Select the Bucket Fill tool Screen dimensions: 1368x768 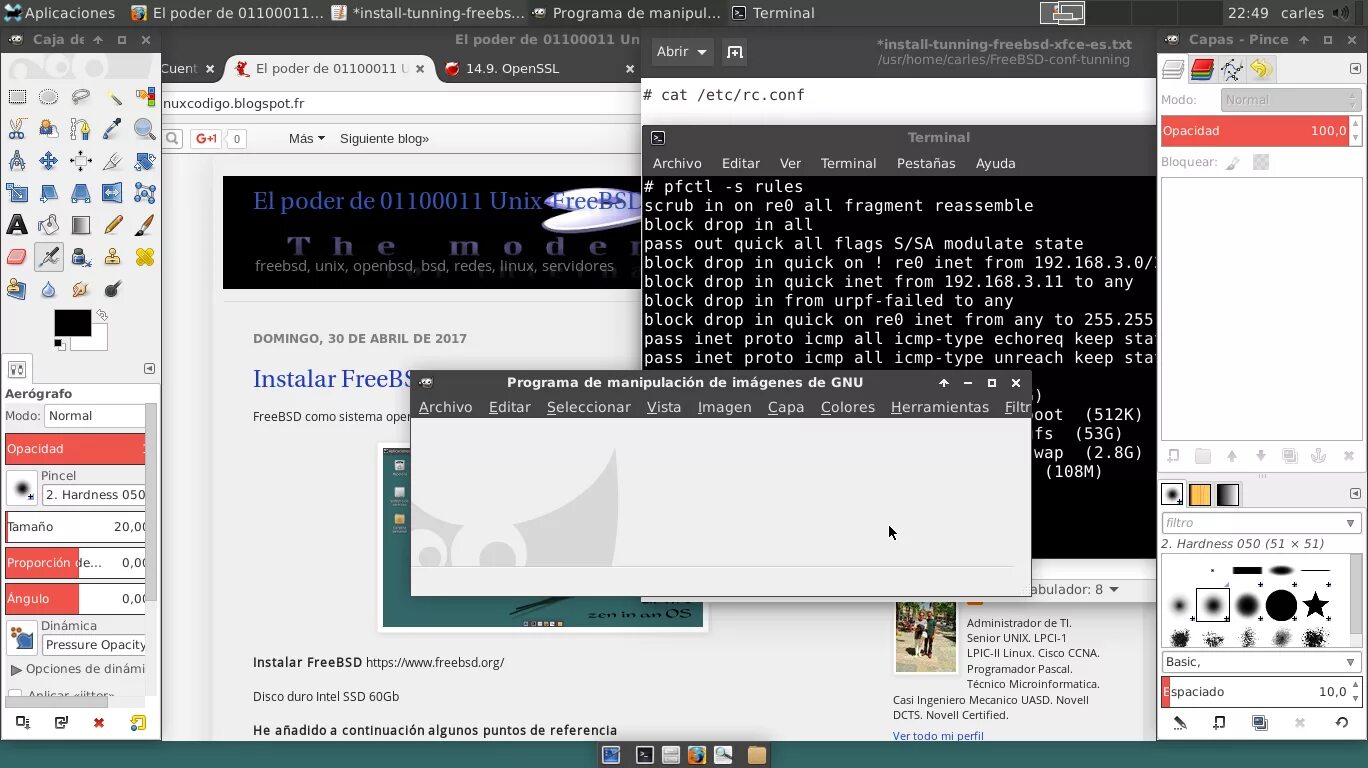pos(49,225)
